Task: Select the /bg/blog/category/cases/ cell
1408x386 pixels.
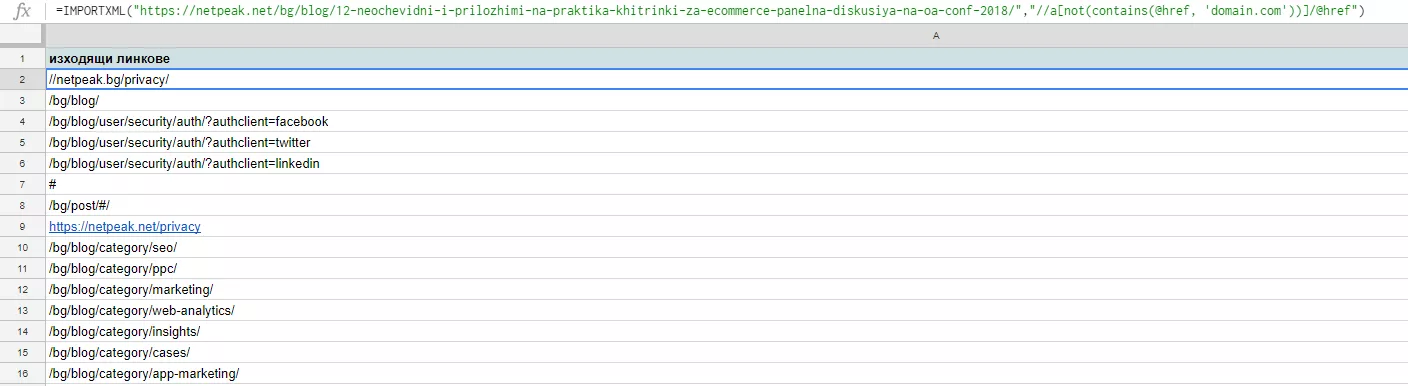Action: (x=727, y=353)
